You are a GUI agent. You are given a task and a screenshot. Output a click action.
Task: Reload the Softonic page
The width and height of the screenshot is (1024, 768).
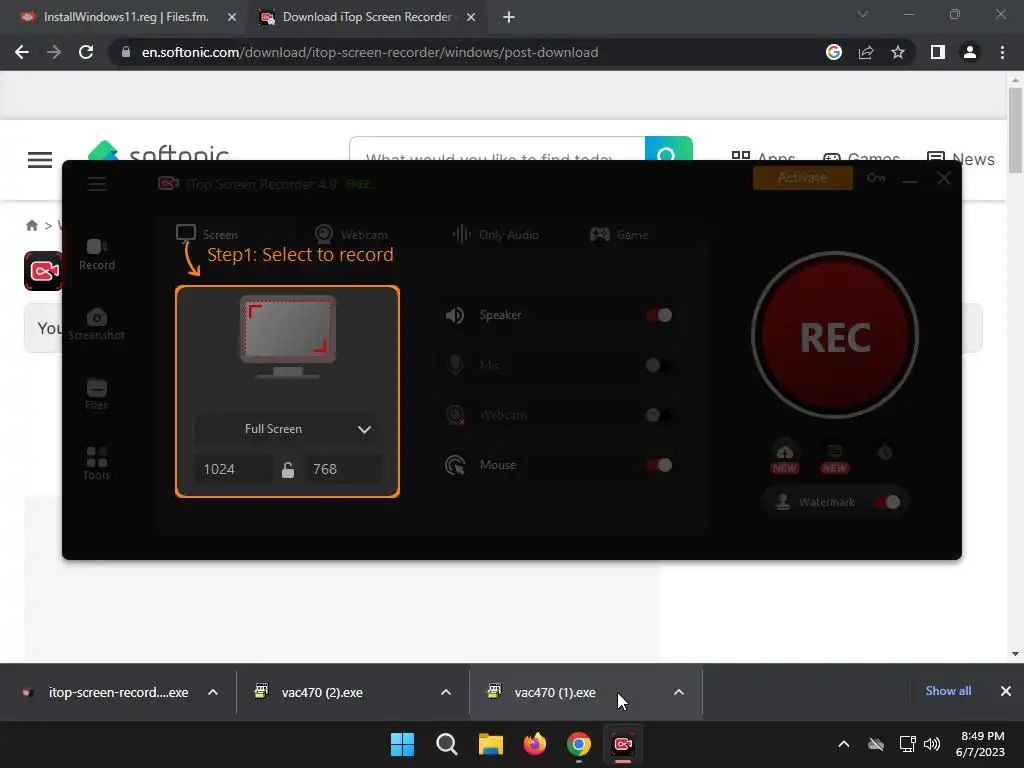(x=86, y=52)
